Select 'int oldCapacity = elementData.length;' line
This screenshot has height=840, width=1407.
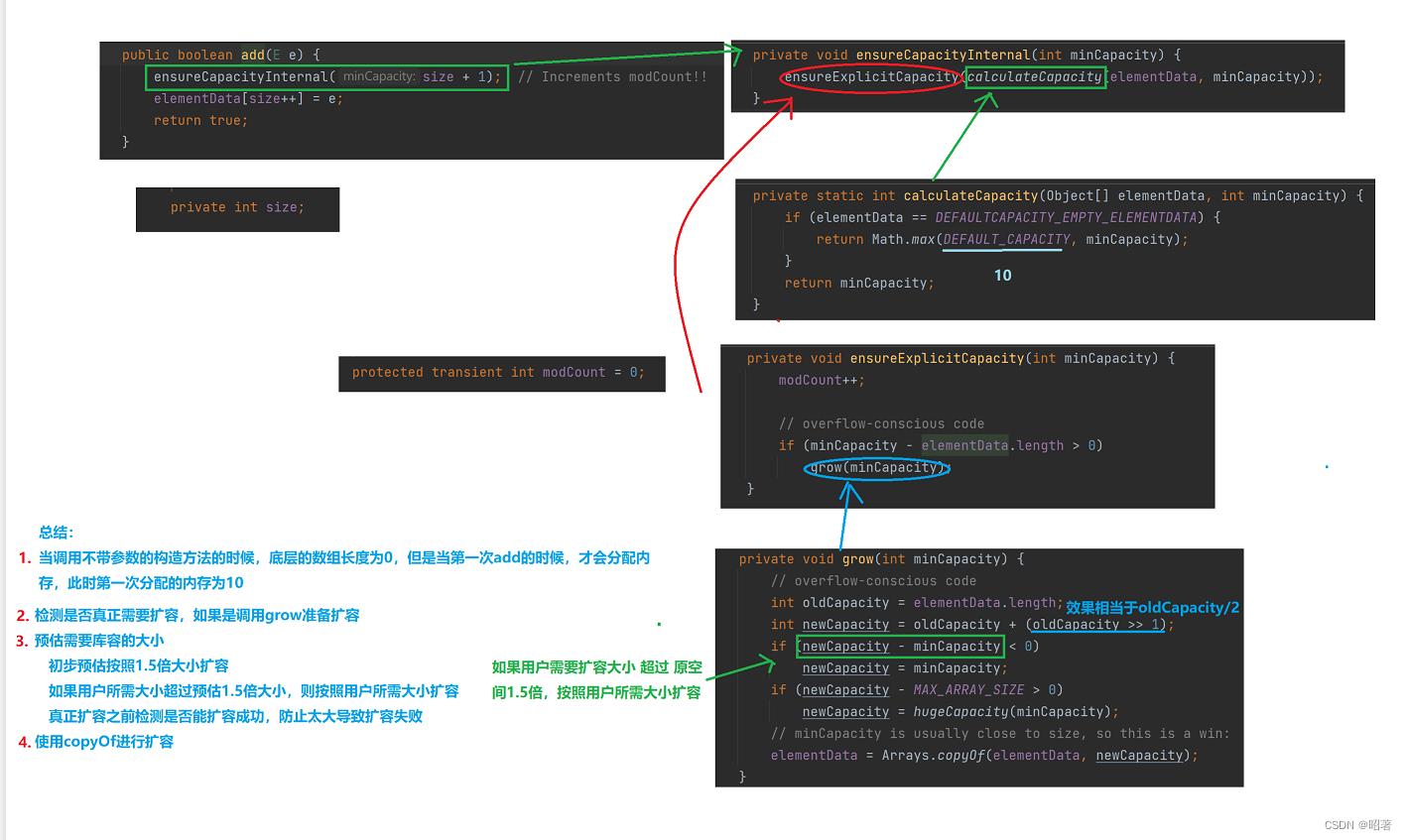(x=917, y=602)
